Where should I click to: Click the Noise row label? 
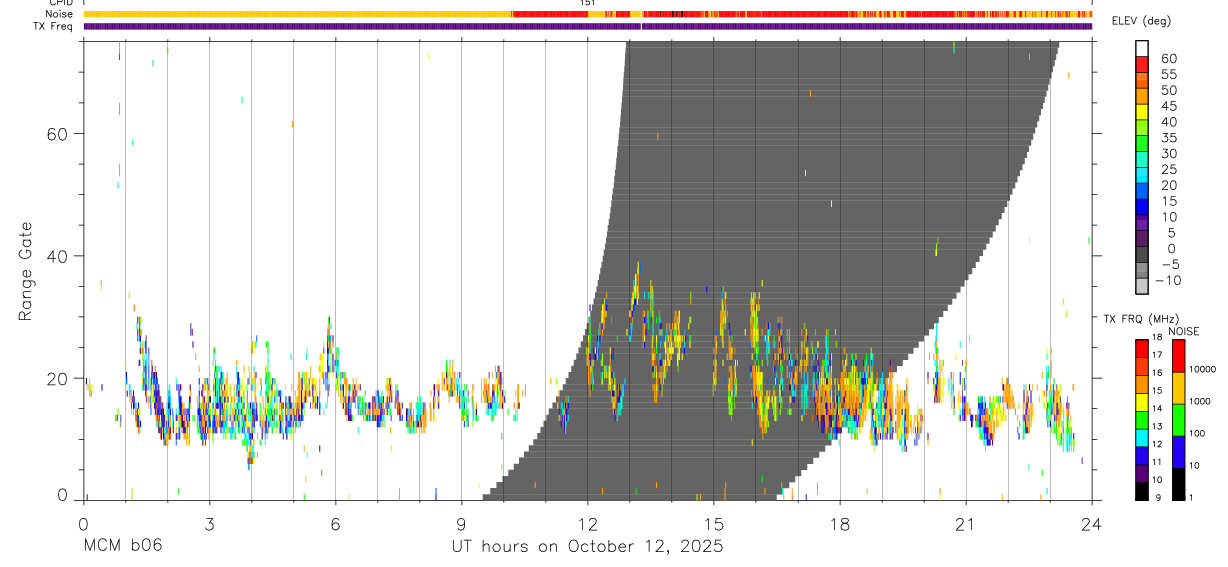click(x=60, y=14)
